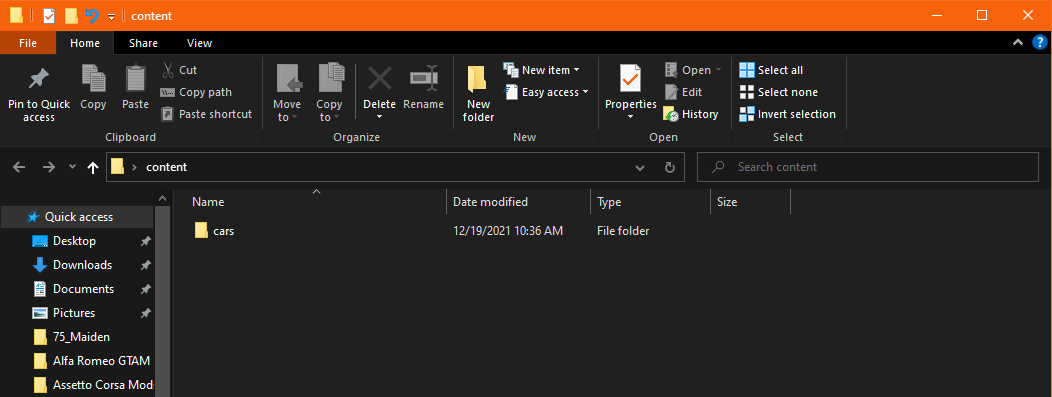Click the Search content box
This screenshot has height=397, width=1052.
[x=868, y=167]
